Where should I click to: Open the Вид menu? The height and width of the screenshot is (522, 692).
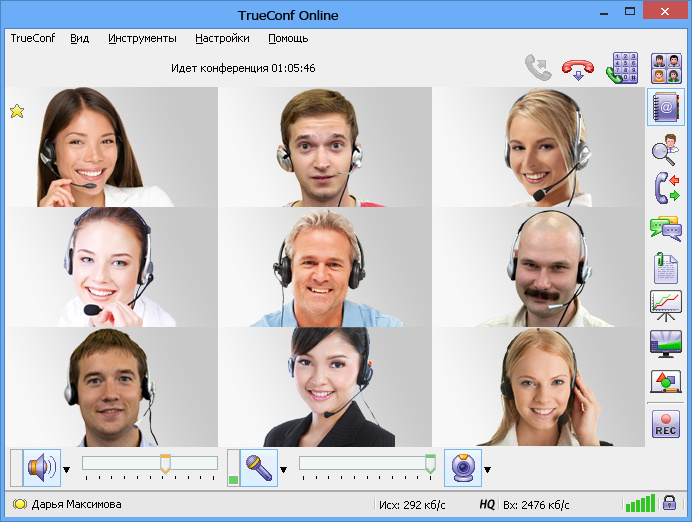pyautogui.click(x=80, y=38)
